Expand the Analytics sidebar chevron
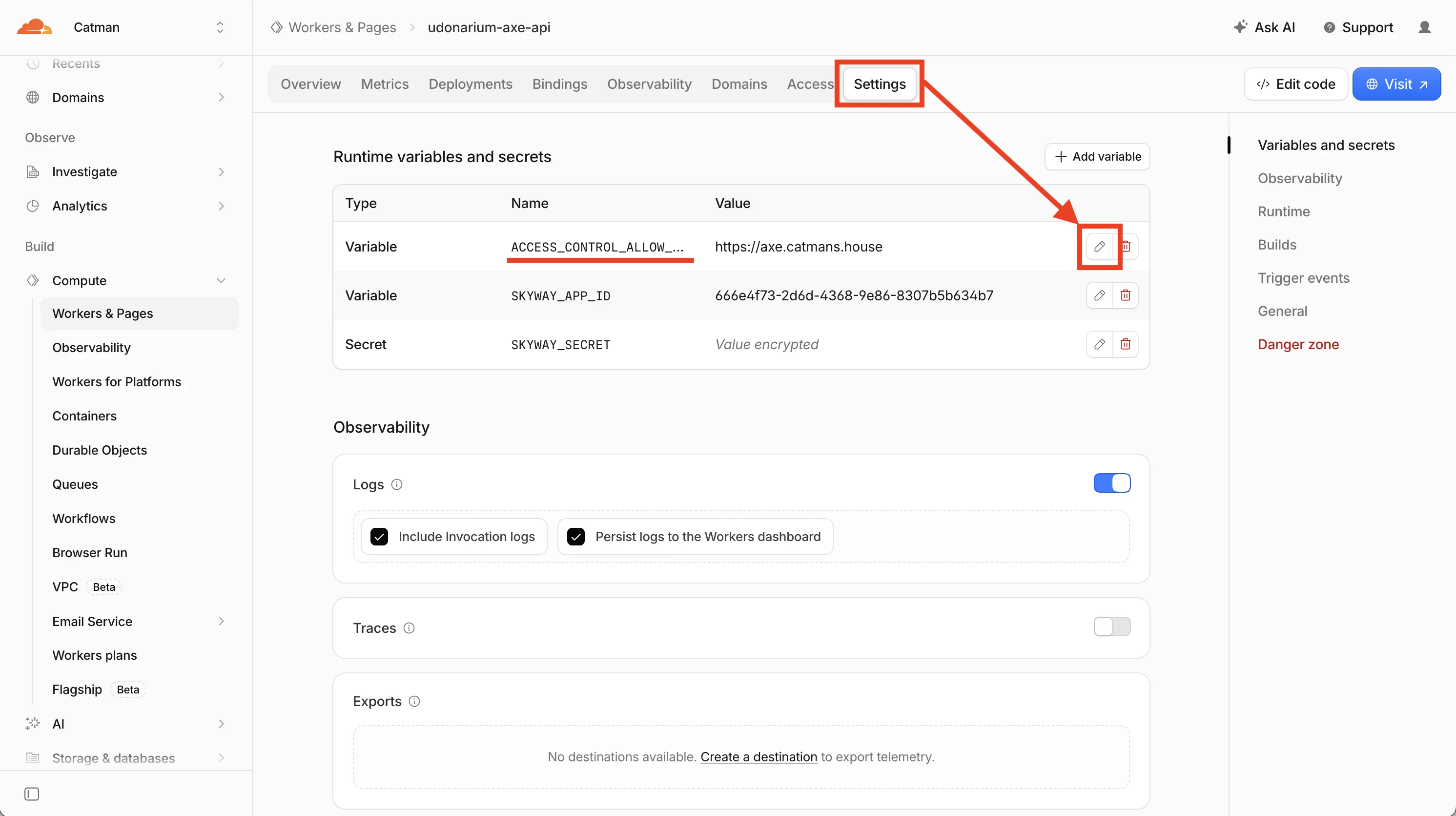This screenshot has width=1456, height=816. click(221, 206)
